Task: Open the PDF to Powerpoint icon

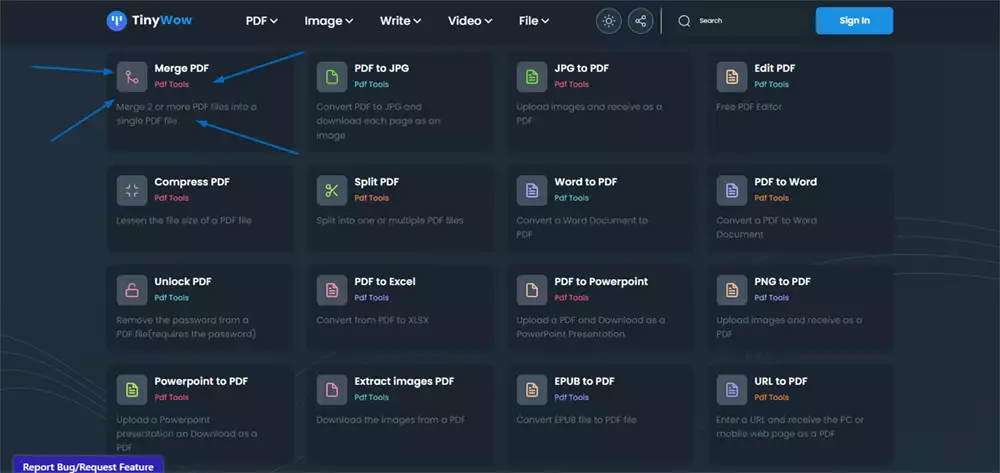Action: pos(532,290)
